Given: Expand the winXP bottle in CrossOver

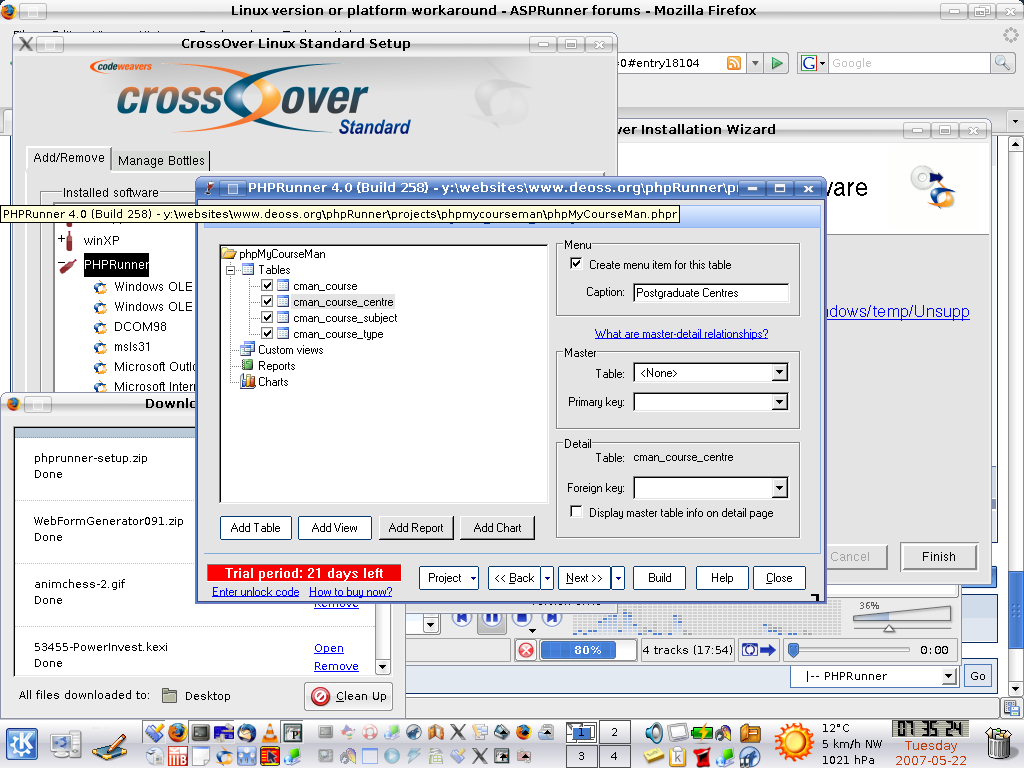Looking at the screenshot, I should point(62,238).
